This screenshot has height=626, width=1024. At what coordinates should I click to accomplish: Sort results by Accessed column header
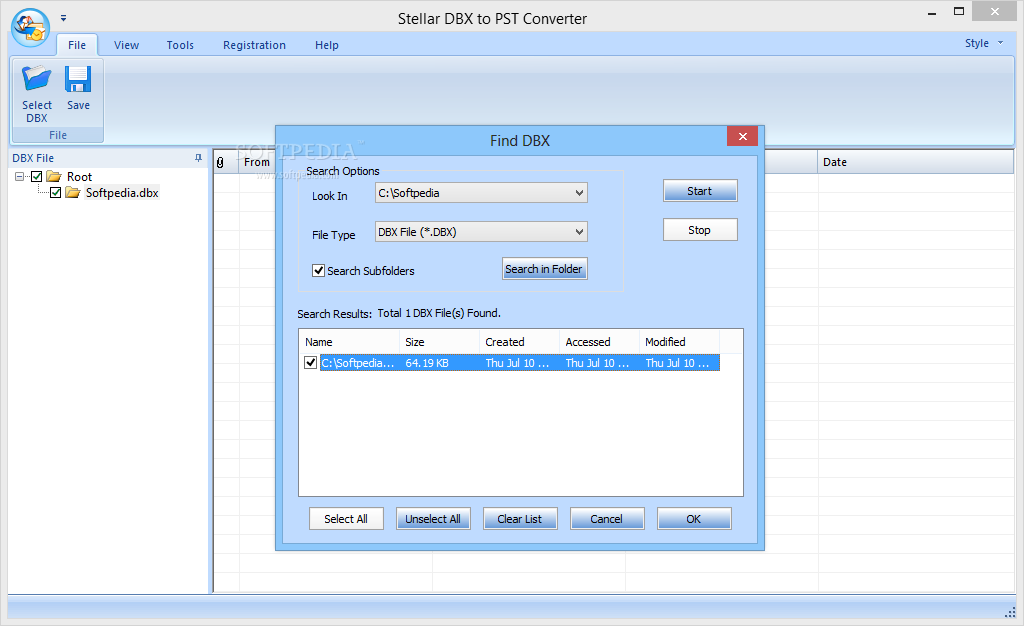(x=600, y=342)
